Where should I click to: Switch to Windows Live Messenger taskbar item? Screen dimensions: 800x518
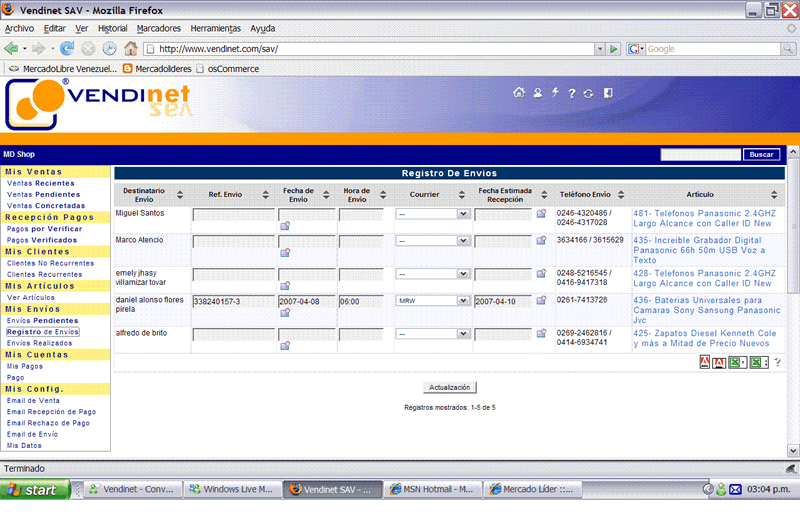[x=232, y=489]
